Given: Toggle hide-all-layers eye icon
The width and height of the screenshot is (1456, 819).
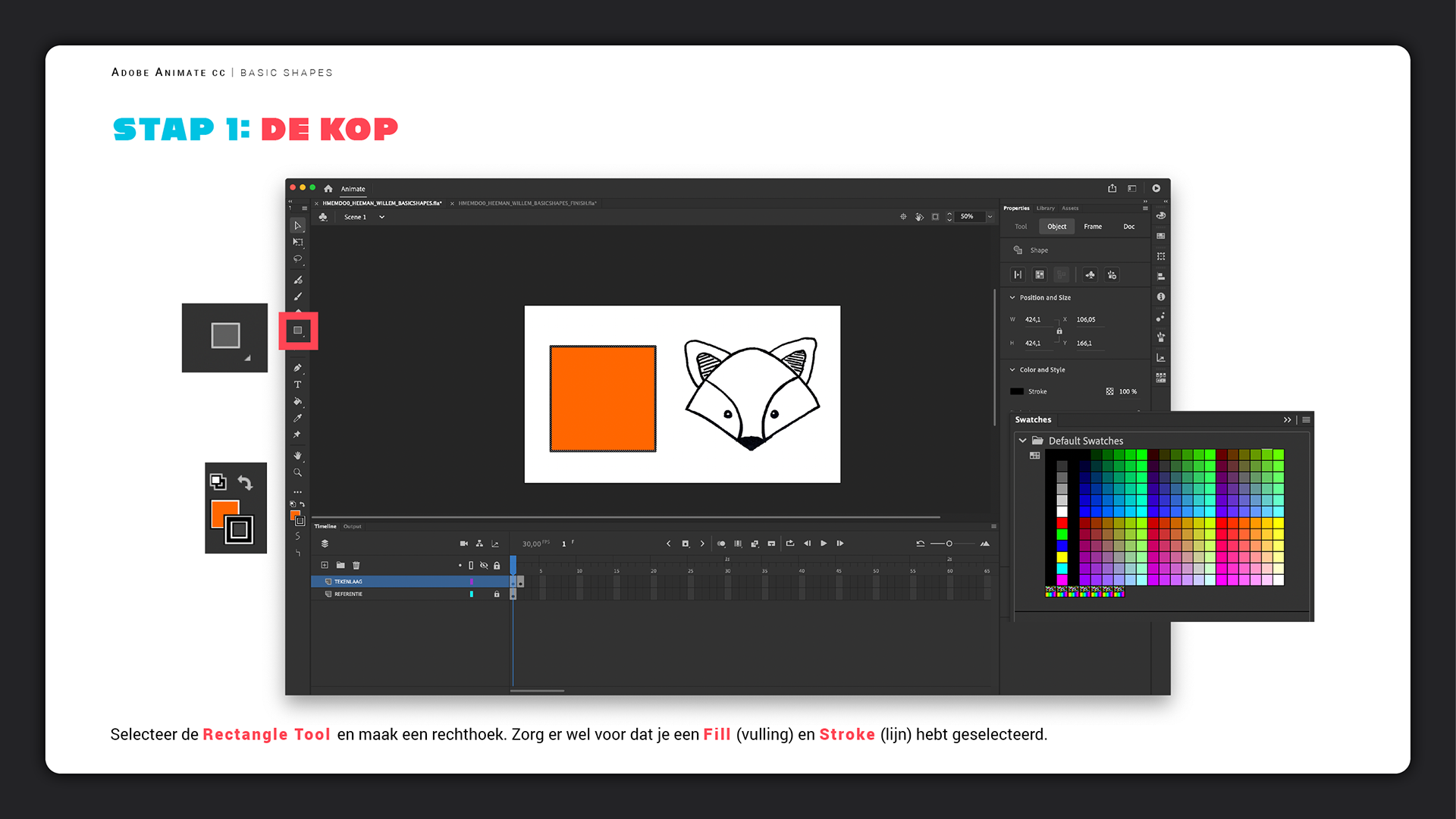Looking at the screenshot, I should (484, 565).
